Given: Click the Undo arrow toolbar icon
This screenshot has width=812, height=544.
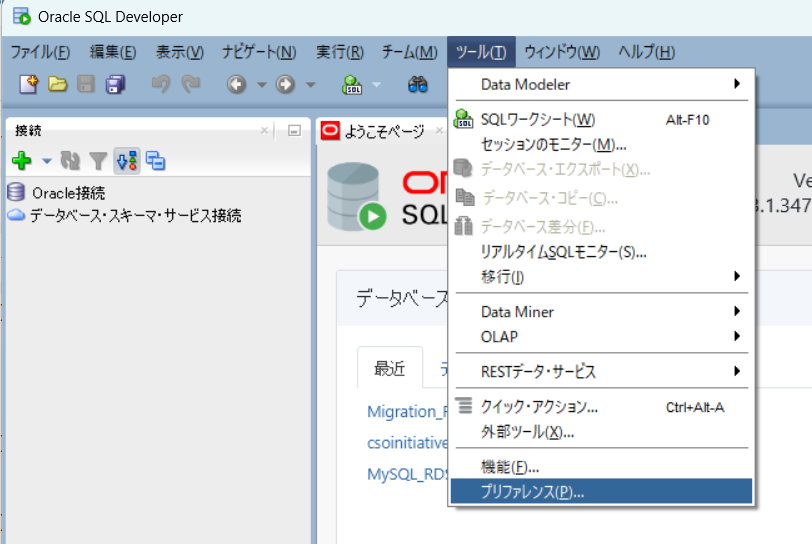Looking at the screenshot, I should pyautogui.click(x=161, y=84).
